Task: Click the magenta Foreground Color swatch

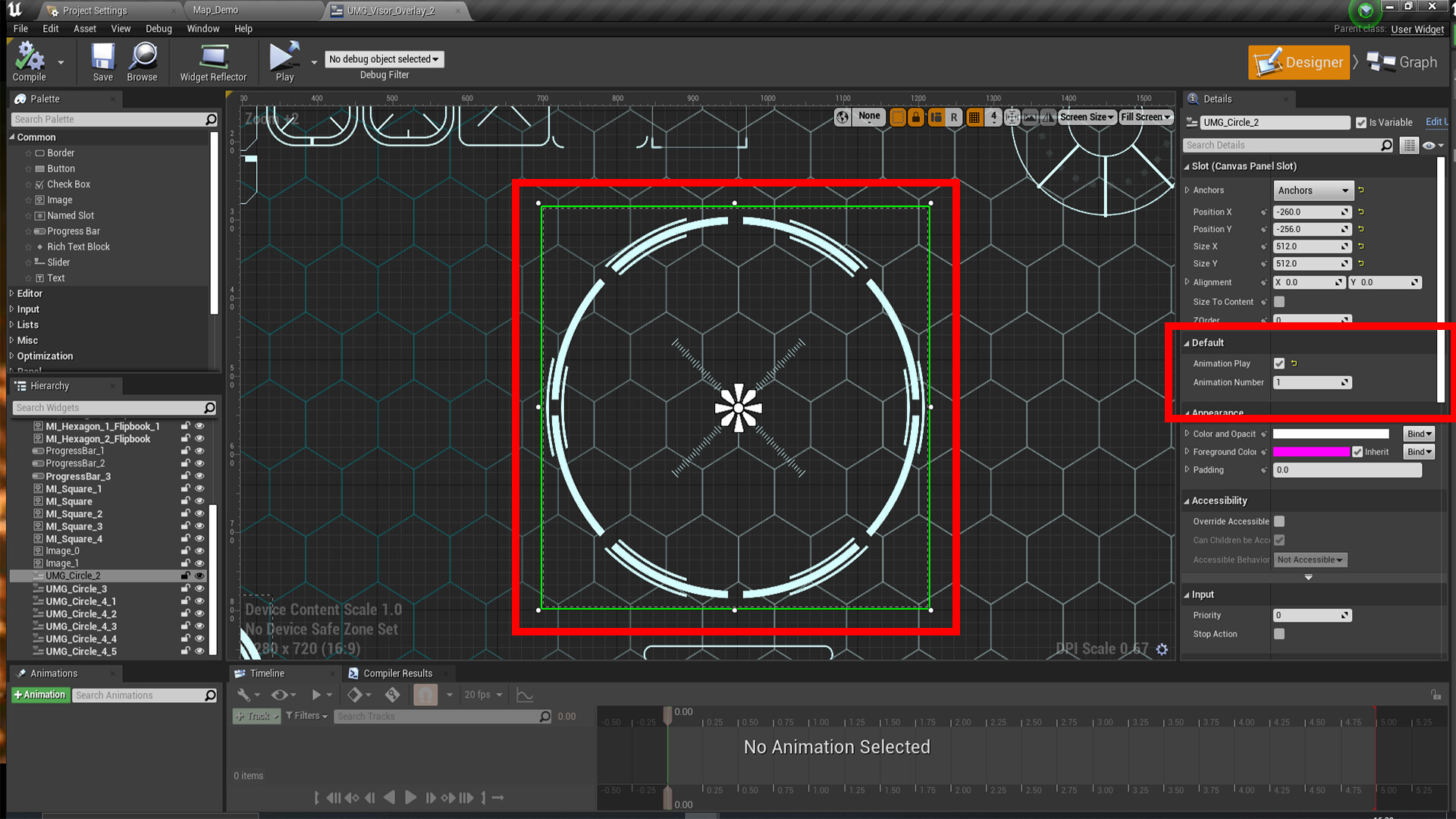Action: (1311, 451)
